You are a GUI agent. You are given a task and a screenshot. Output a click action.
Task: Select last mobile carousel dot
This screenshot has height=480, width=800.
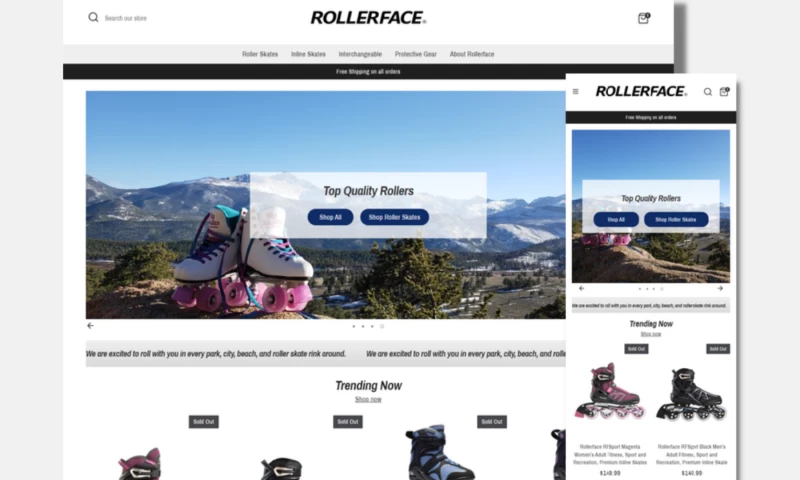[662, 289]
